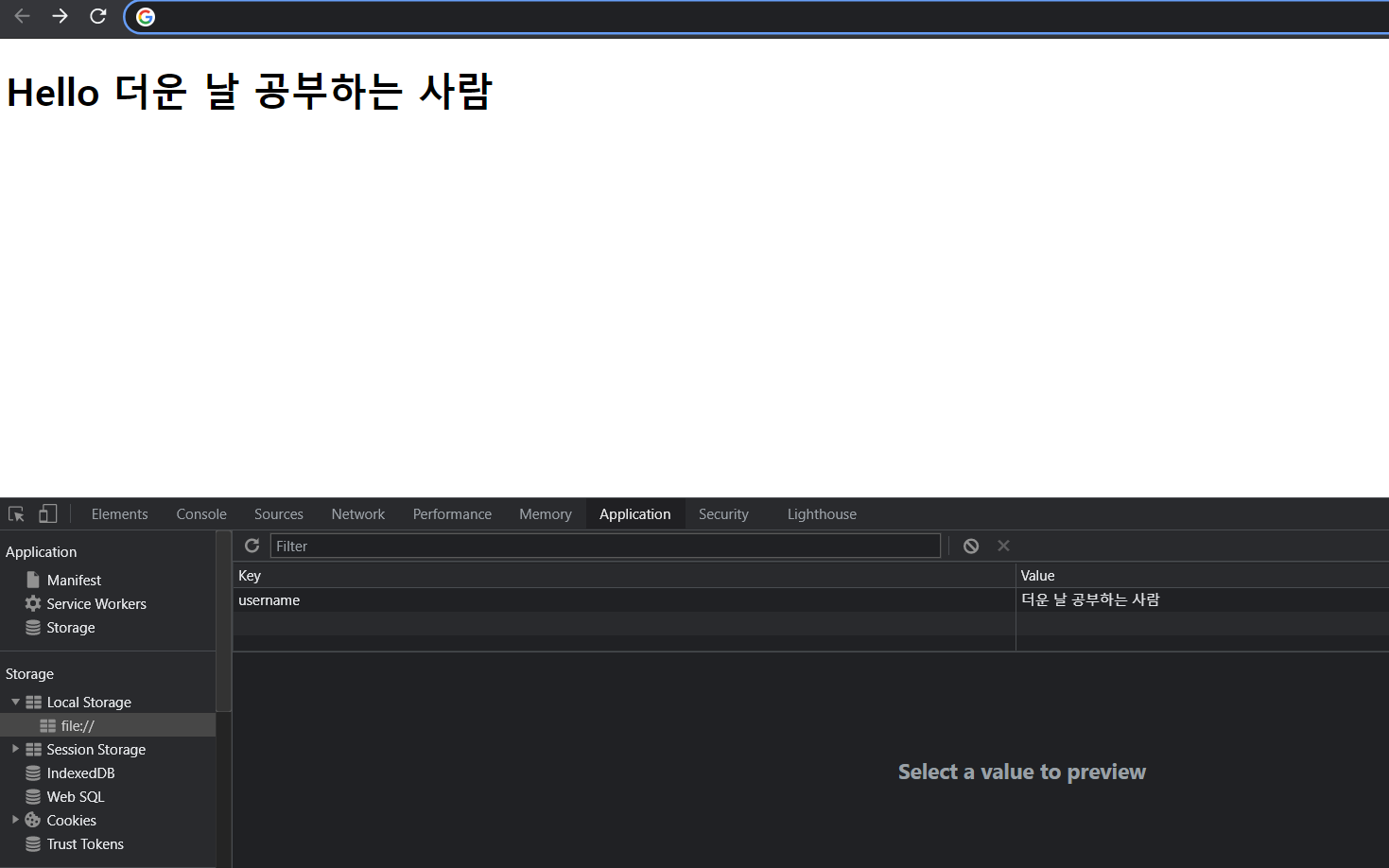
Task: Refresh the storage table with the refresh icon
Action: click(x=252, y=546)
